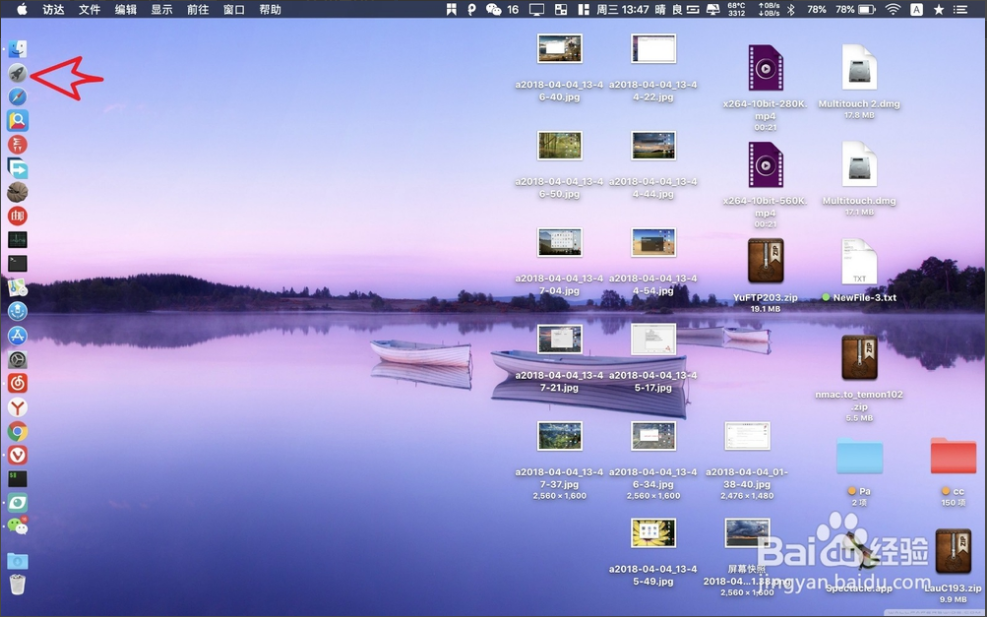Open the 文件 menu
Image resolution: width=987 pixels, height=617 pixels.
[x=90, y=9]
